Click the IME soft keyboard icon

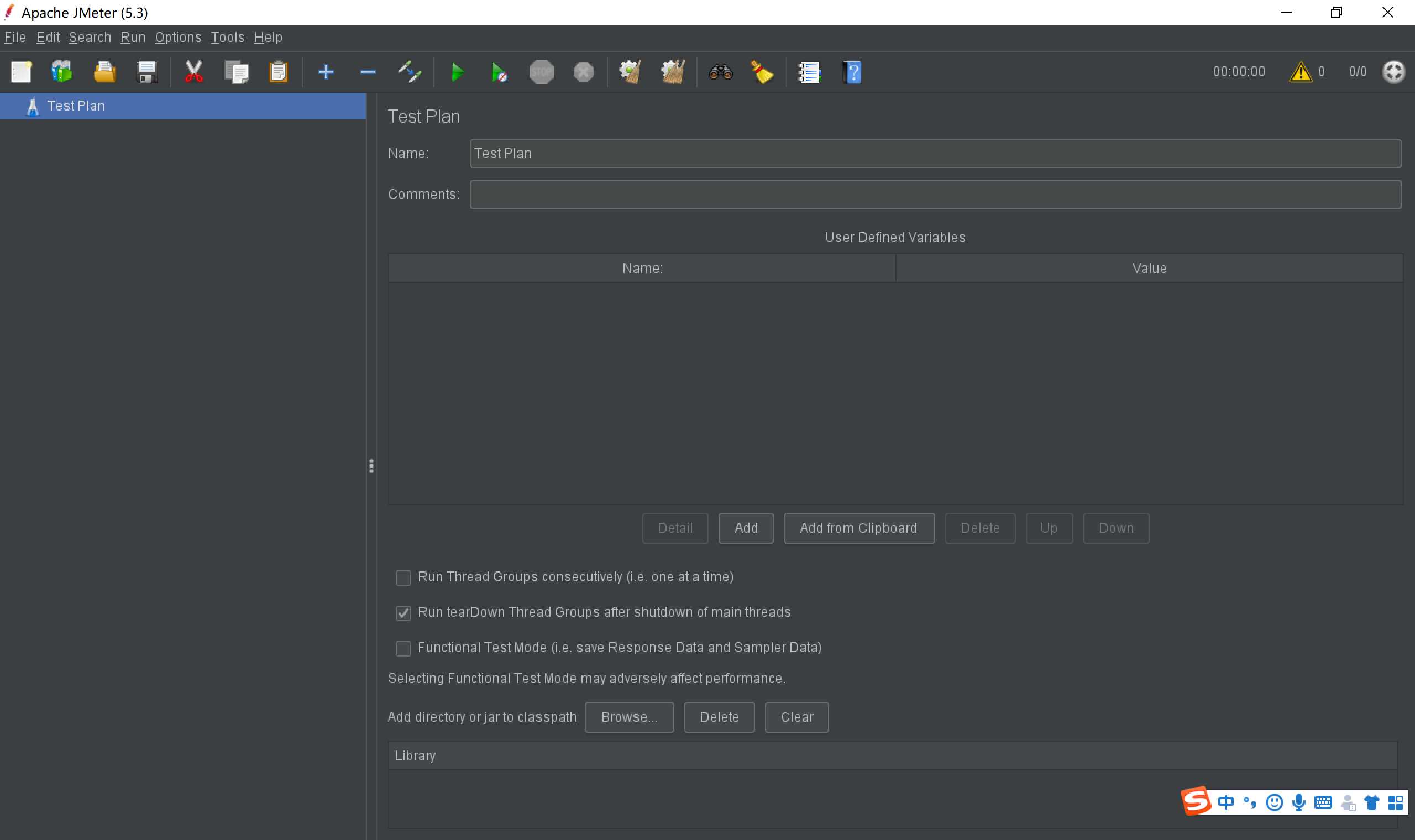coord(1323,802)
